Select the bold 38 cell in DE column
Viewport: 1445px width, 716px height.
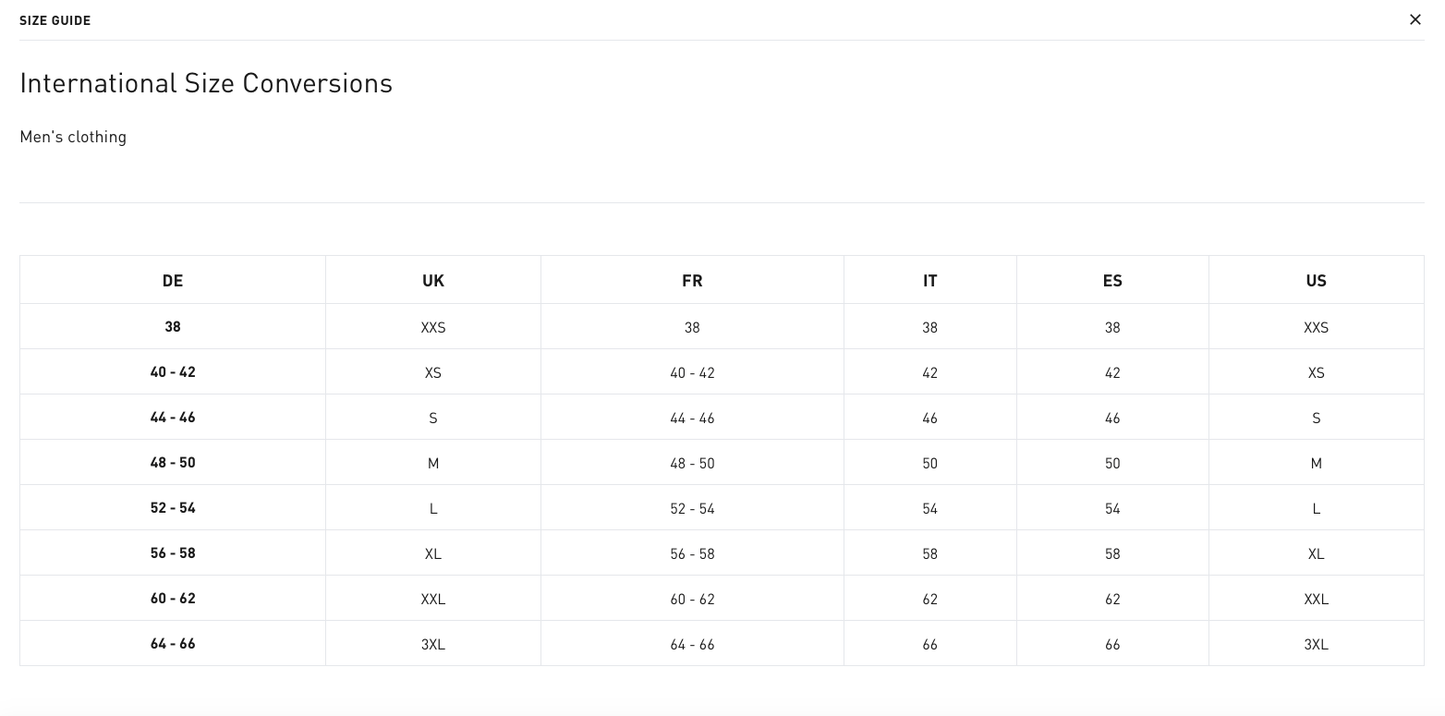pyautogui.click(x=173, y=327)
